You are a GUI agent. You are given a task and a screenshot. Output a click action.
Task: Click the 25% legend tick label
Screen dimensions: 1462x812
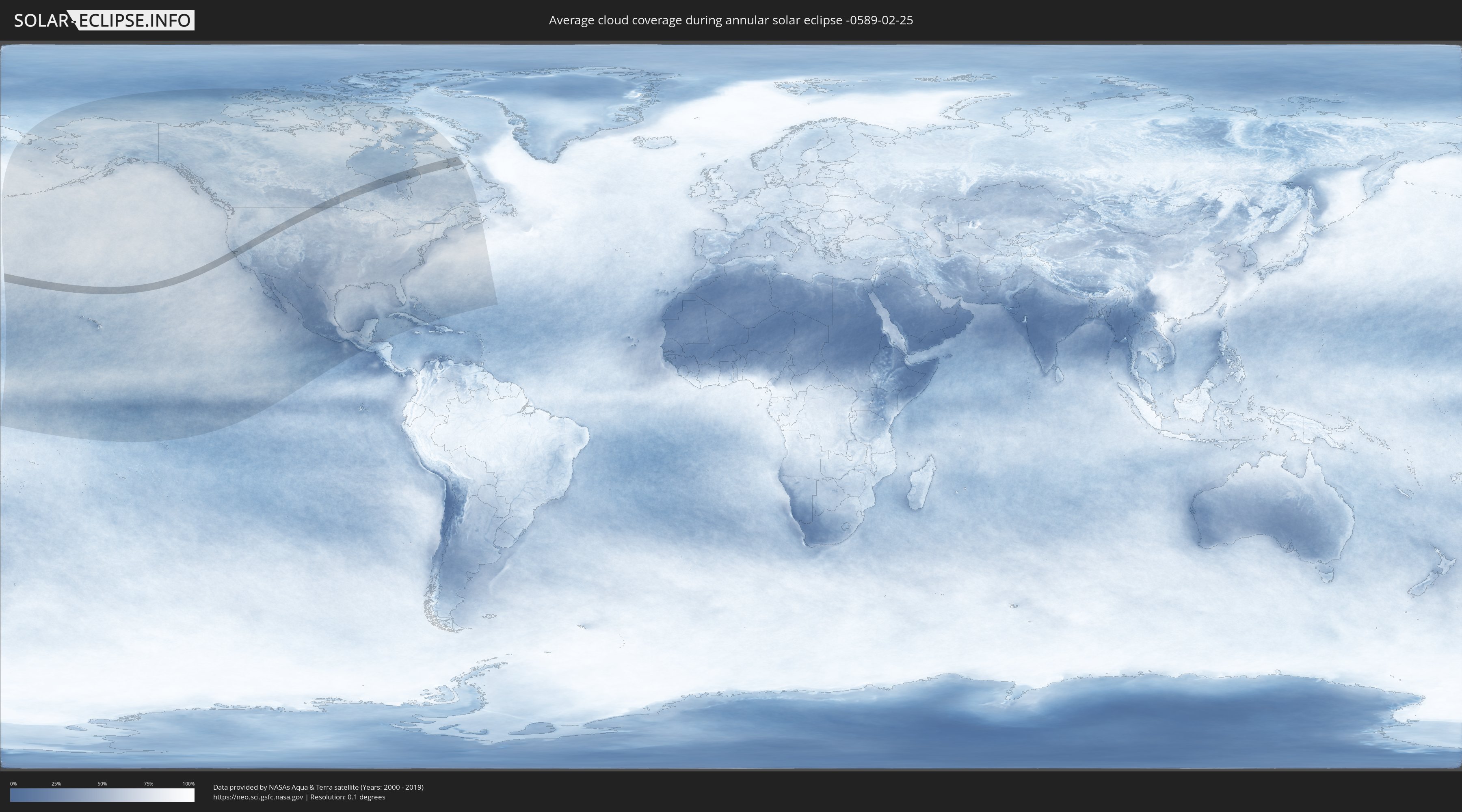[x=56, y=784]
